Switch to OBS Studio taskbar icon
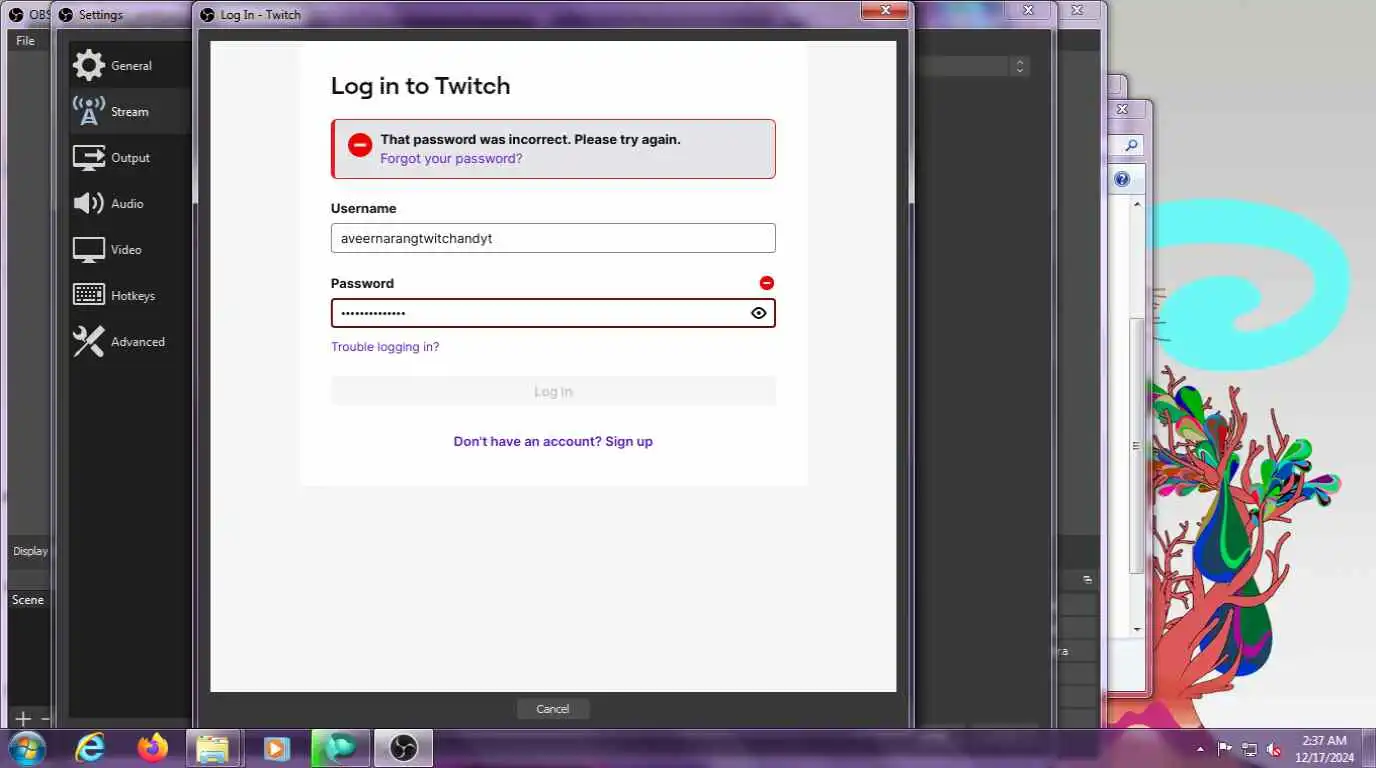1376x768 pixels. coord(403,748)
